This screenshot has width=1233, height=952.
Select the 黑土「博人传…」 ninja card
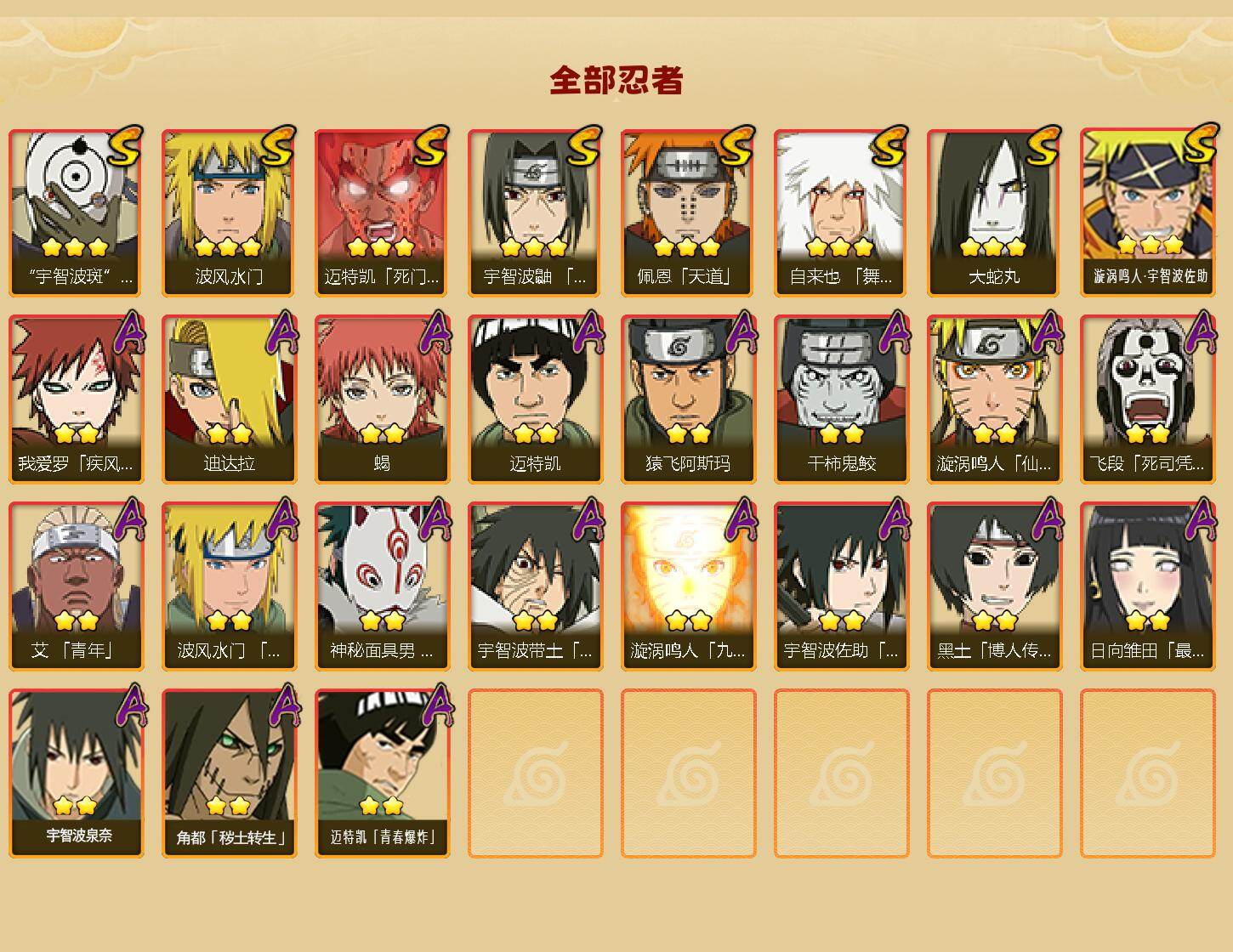tap(994, 586)
